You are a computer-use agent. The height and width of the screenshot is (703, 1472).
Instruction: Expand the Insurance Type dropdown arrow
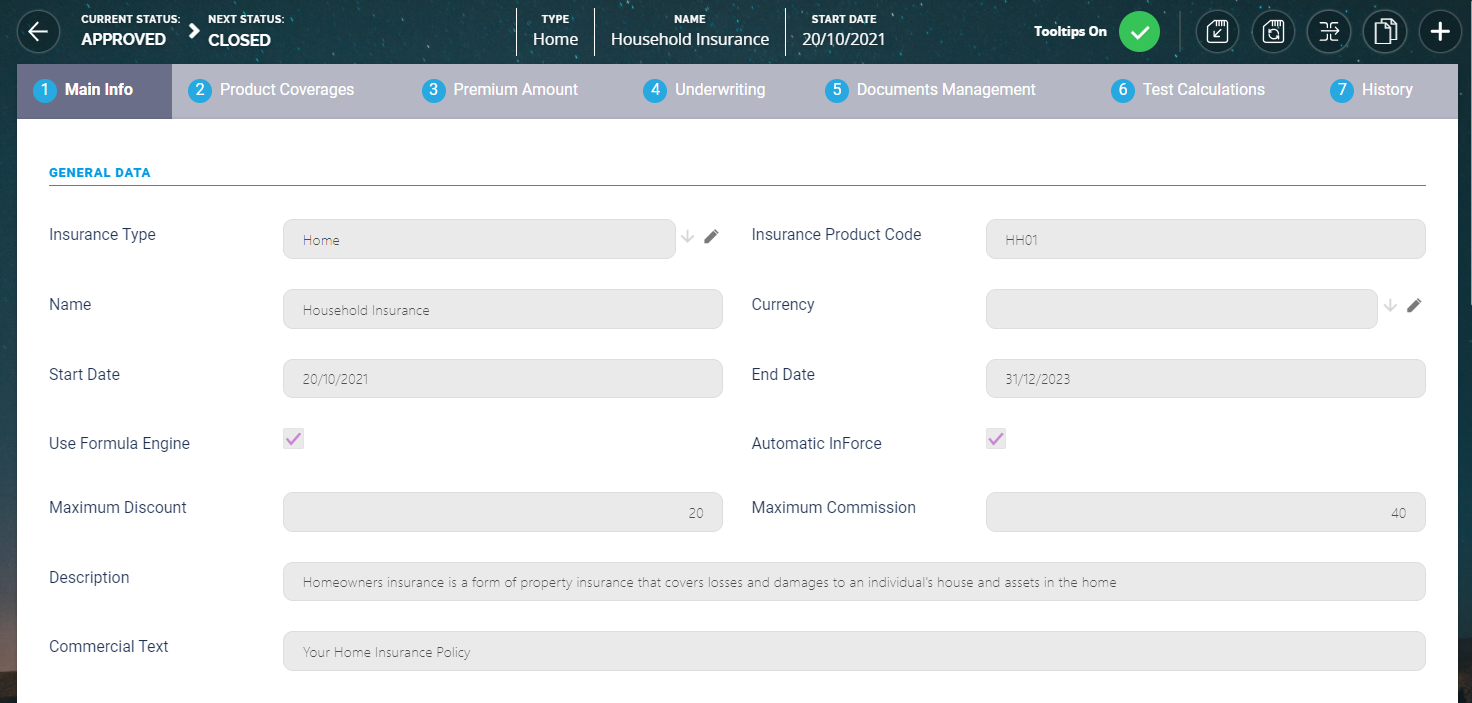point(687,237)
